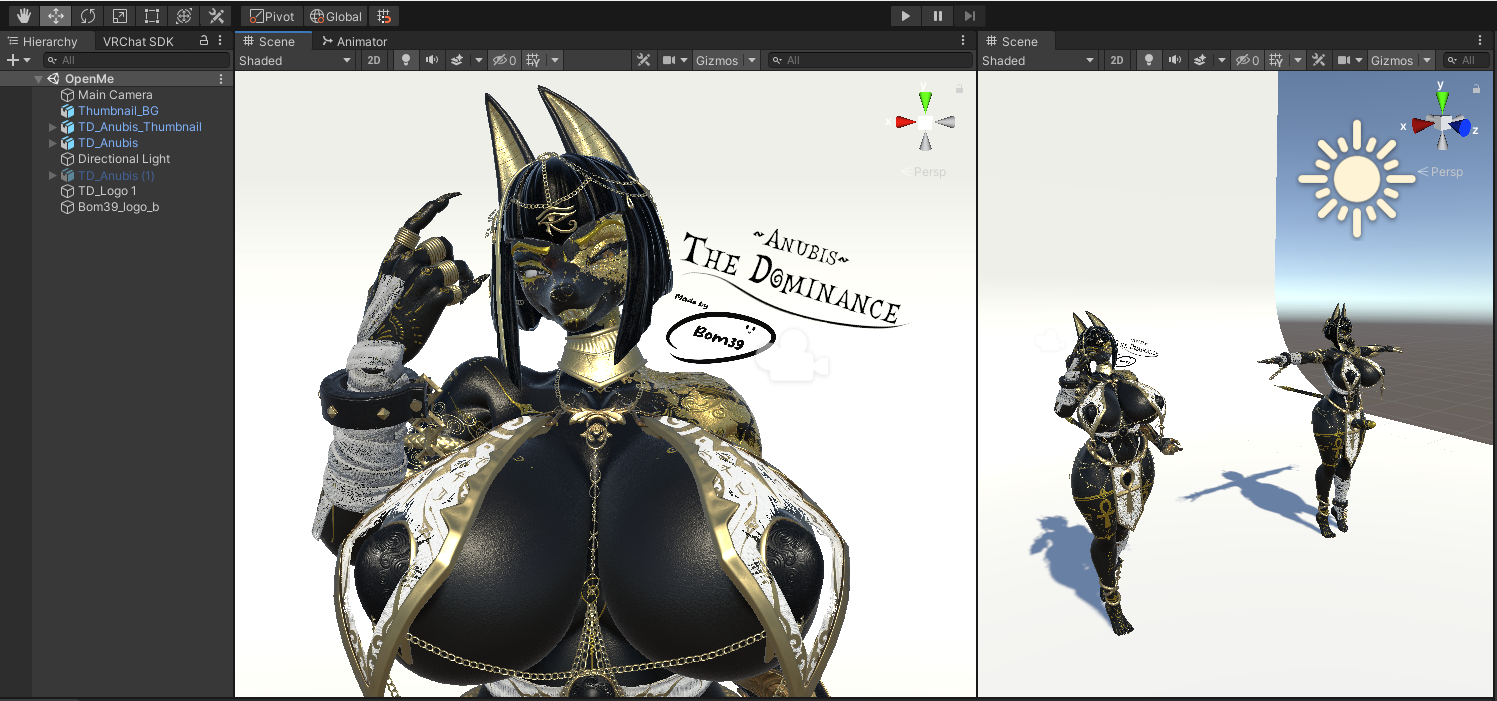Expand the TD_Anubis_Thumbnail object

click(53, 127)
